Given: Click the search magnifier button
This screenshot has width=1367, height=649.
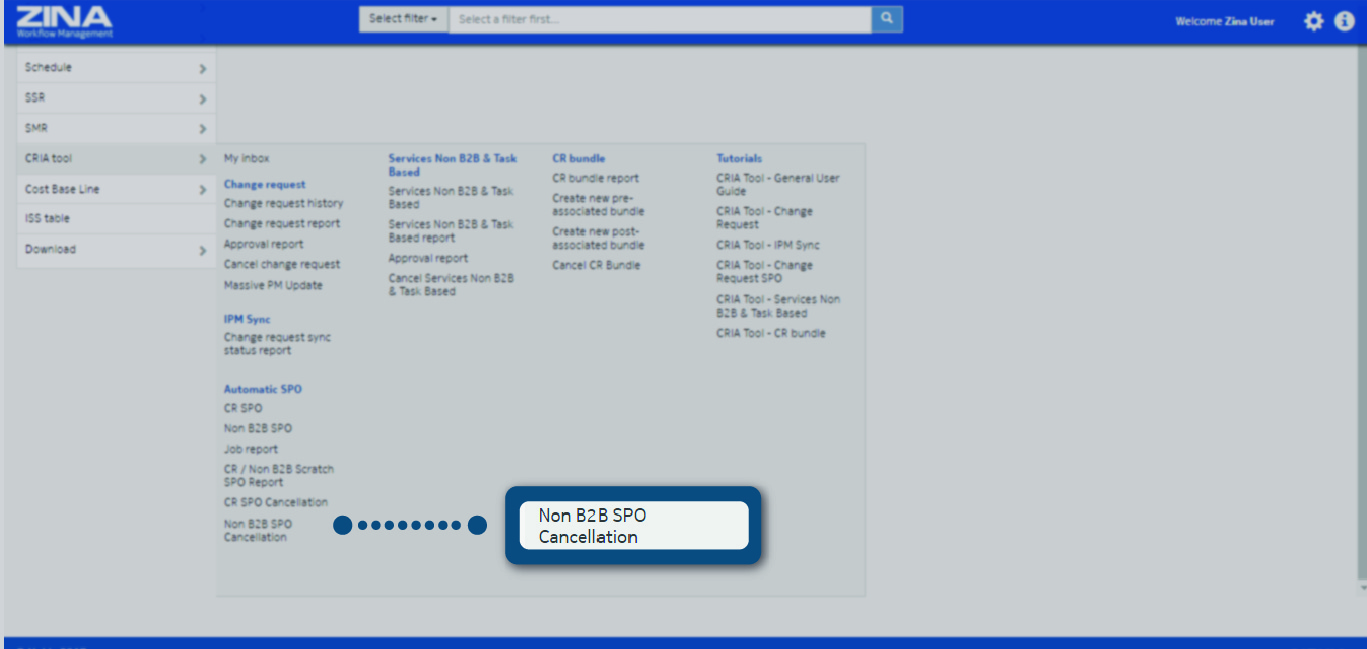Looking at the screenshot, I should tap(886, 19).
